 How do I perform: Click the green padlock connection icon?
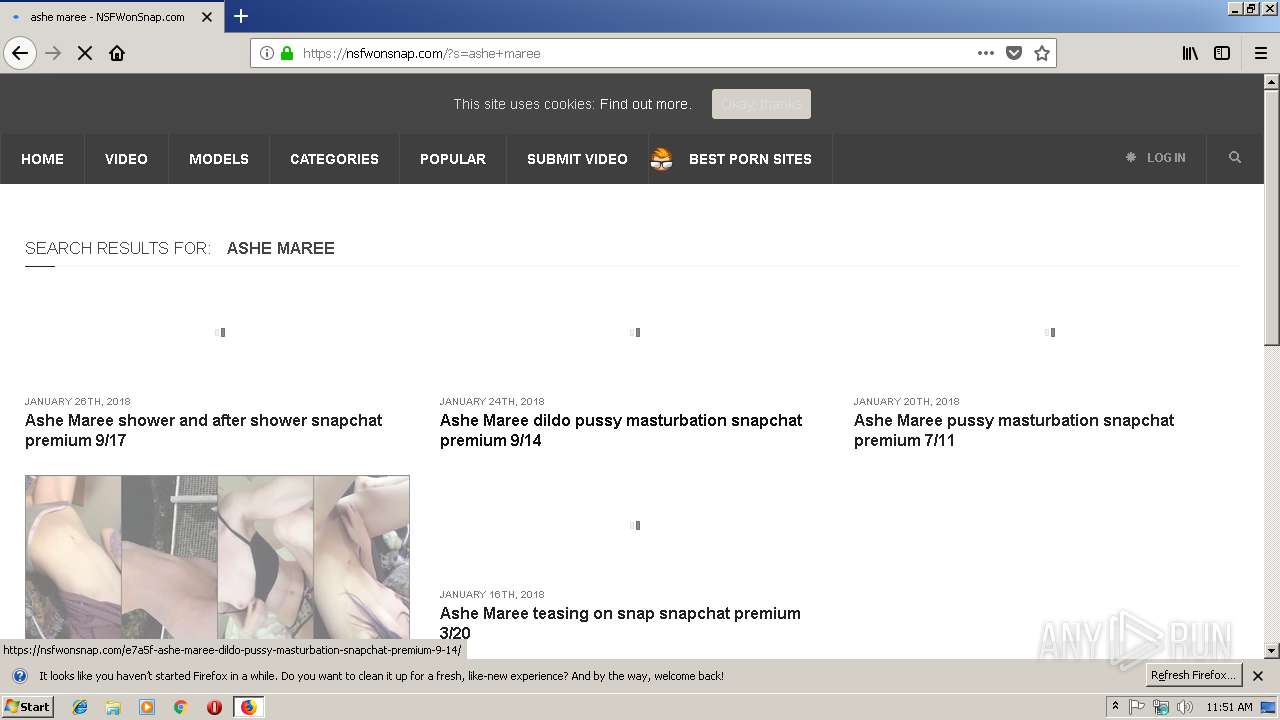pyautogui.click(x=287, y=53)
